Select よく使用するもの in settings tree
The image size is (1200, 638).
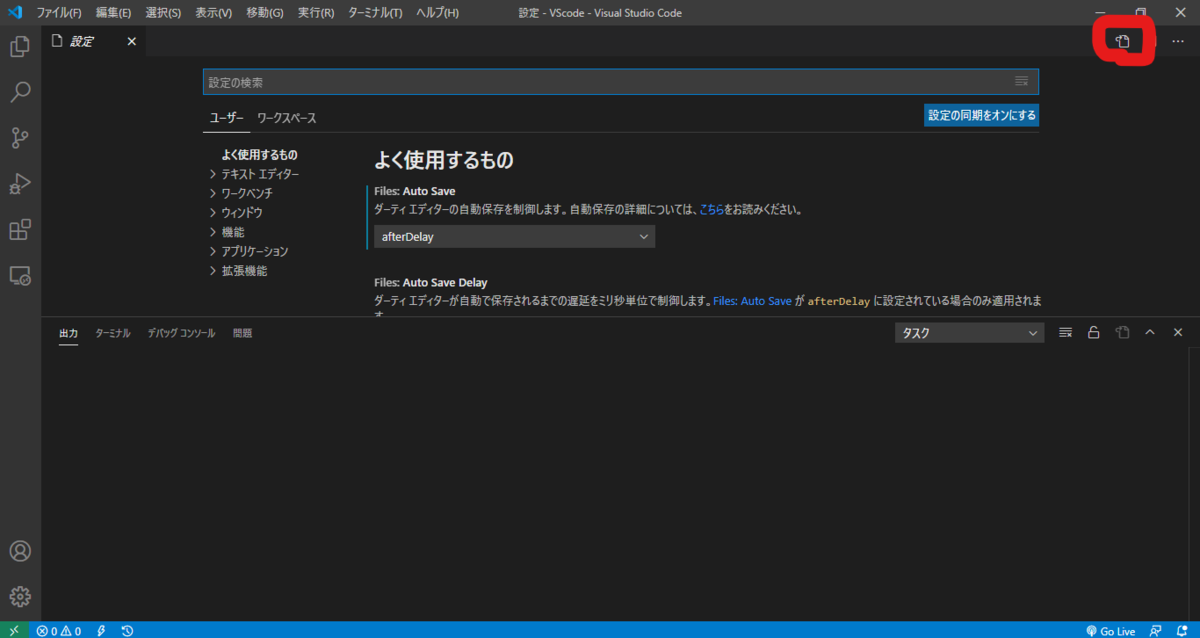260,155
